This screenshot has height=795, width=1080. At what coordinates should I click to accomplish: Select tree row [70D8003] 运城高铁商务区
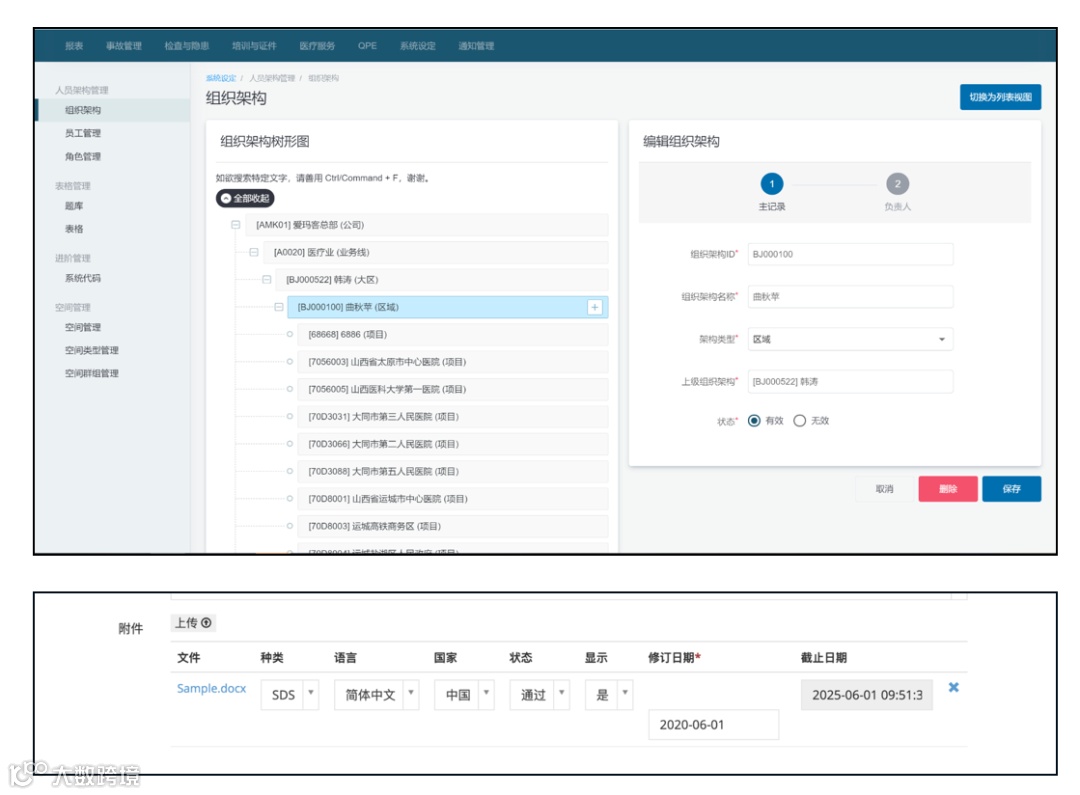453,526
